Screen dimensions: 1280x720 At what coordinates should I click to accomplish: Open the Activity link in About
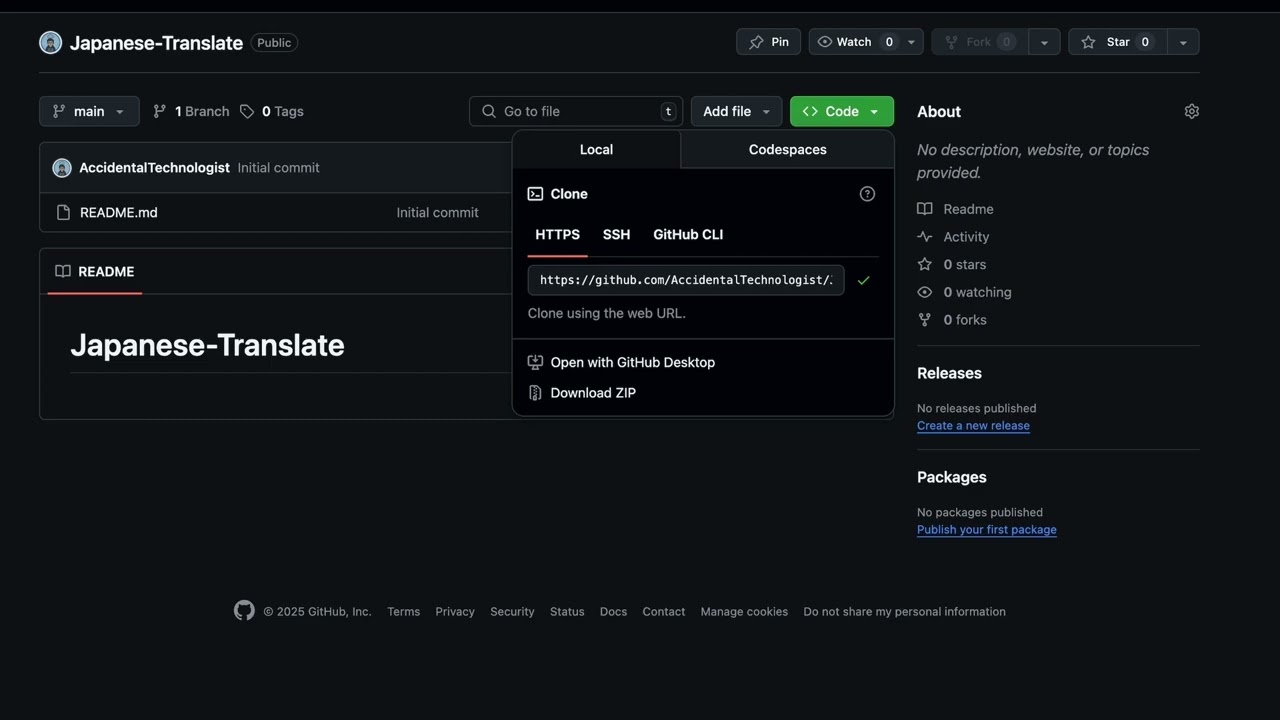click(x=966, y=237)
